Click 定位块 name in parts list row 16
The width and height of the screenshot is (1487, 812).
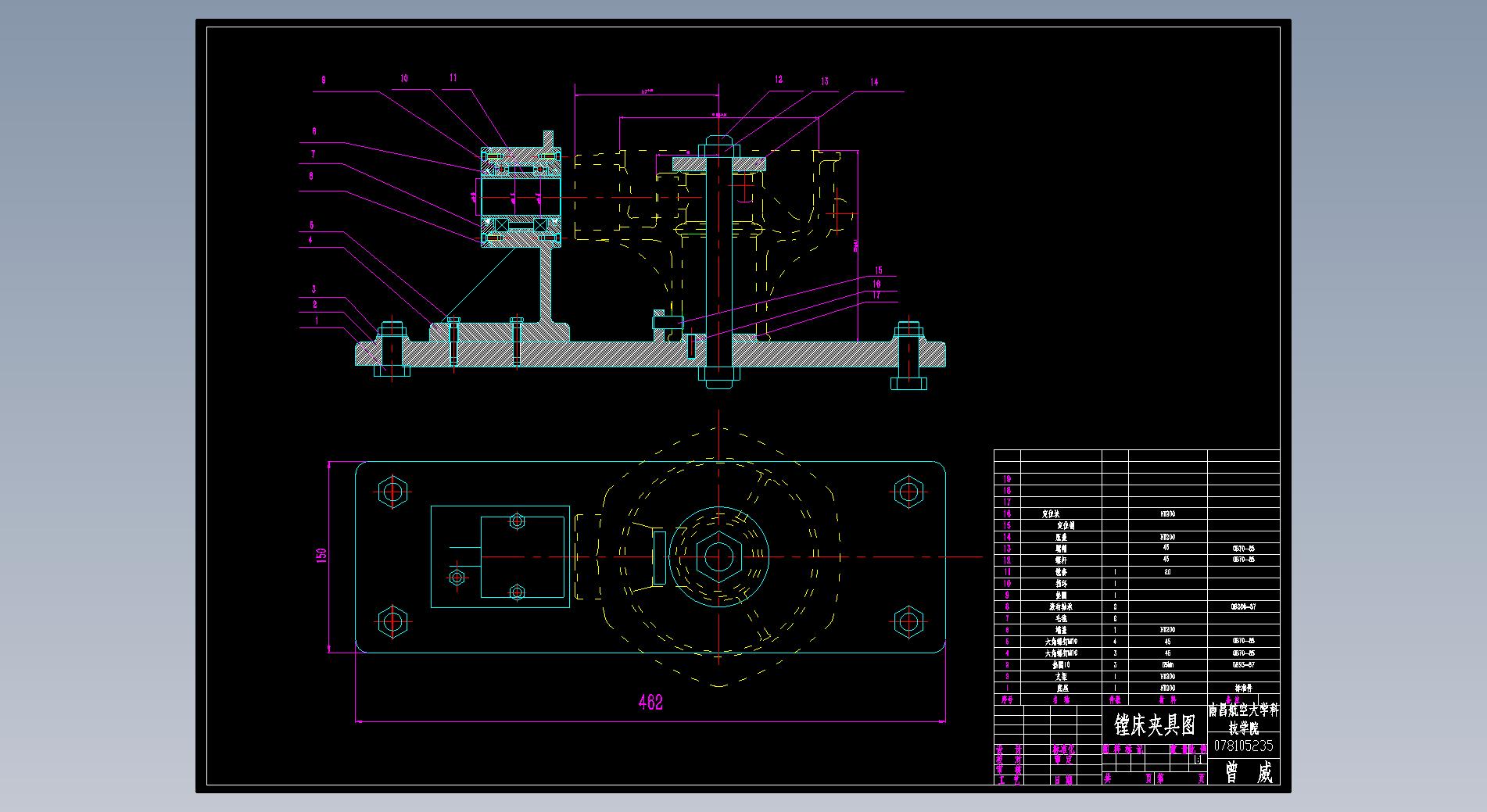[1052, 514]
